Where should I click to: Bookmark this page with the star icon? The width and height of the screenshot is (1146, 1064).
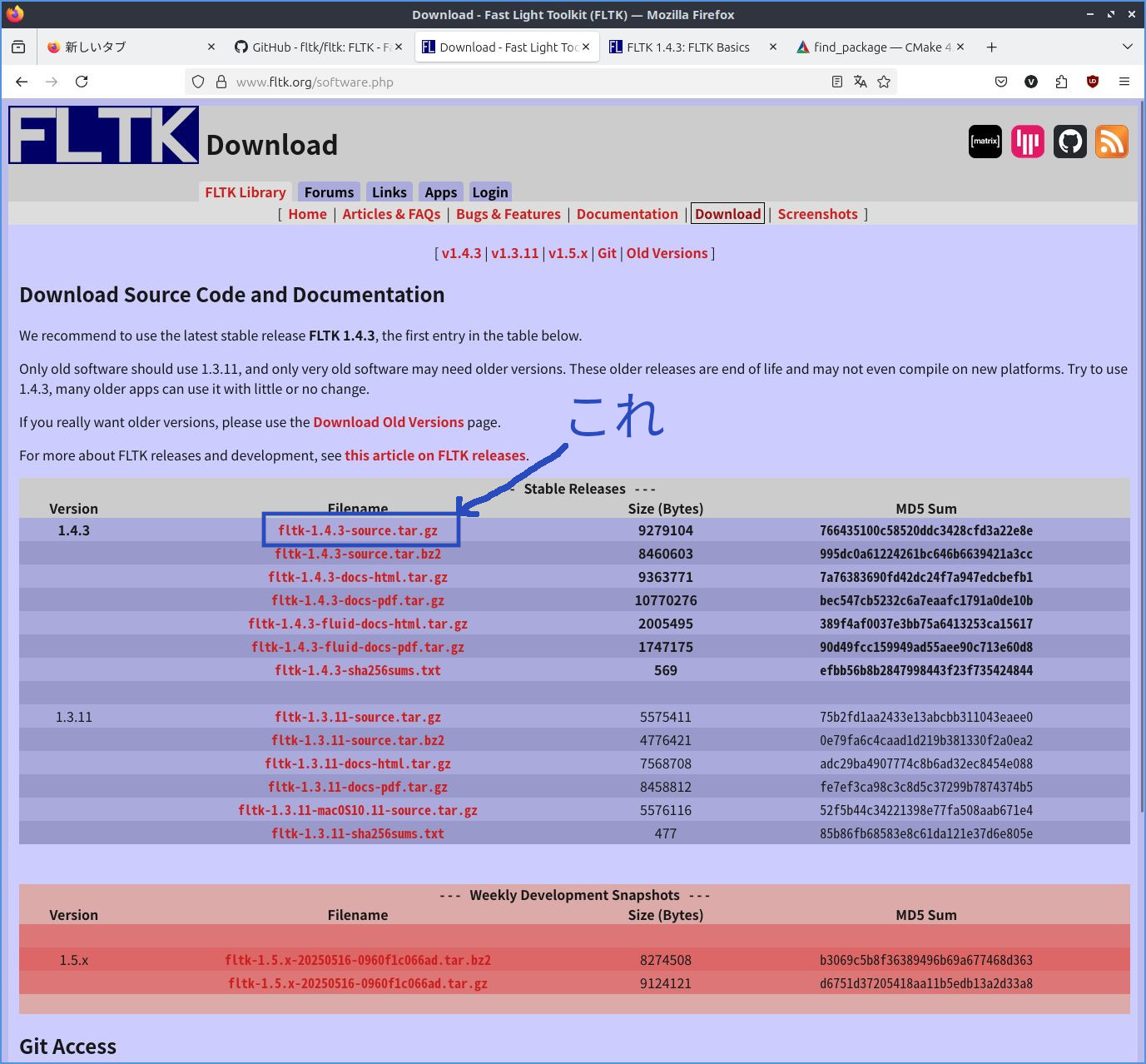coord(884,82)
